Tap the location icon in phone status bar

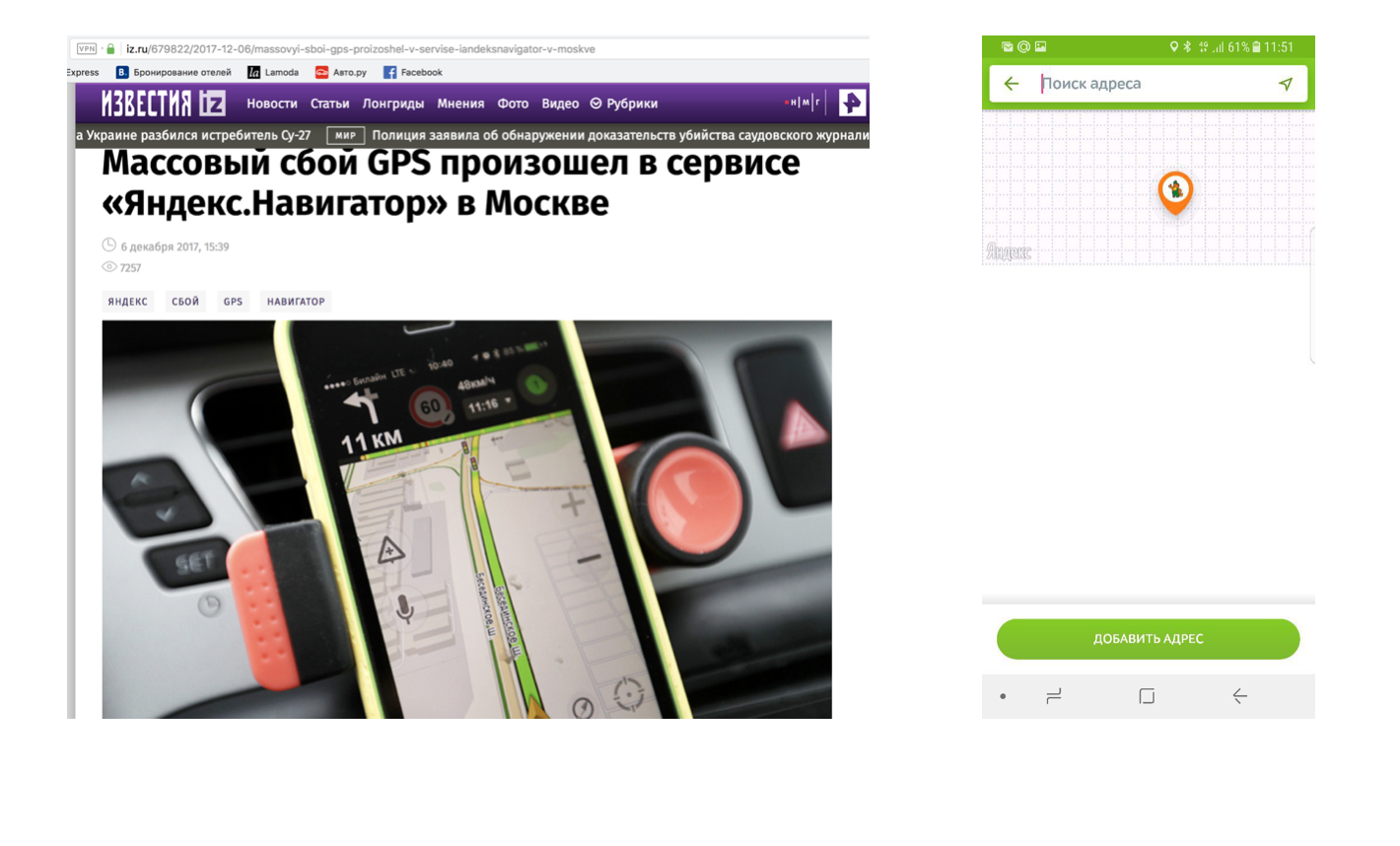pos(1173,46)
